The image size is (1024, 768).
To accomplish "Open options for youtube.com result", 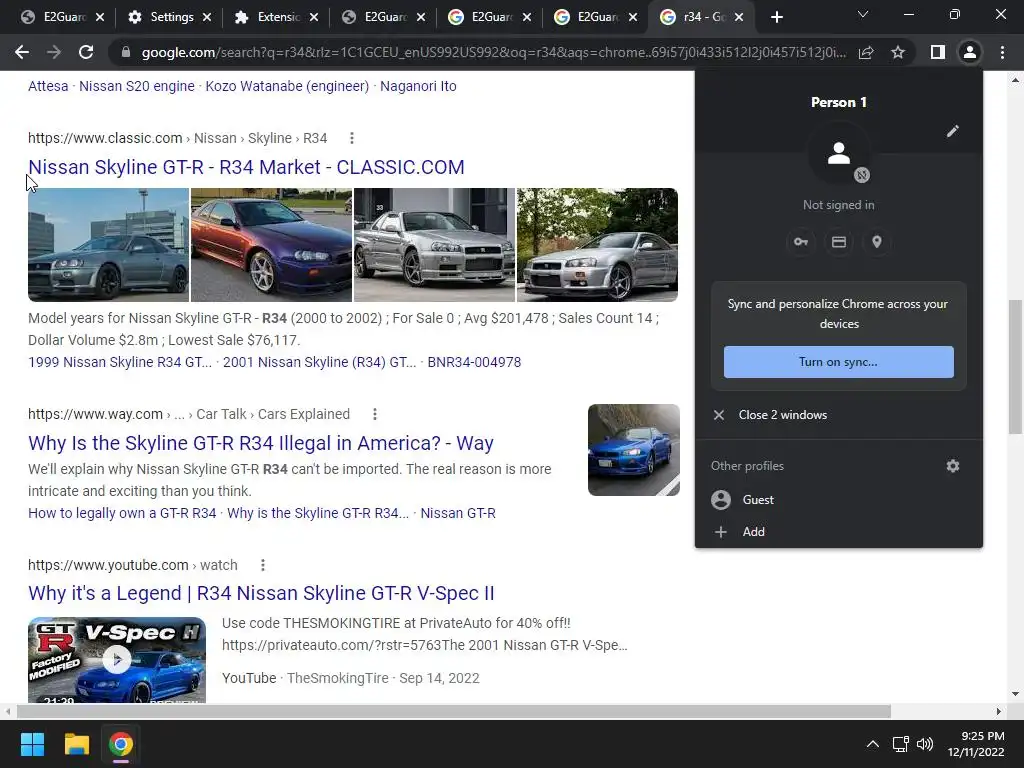I will pyautogui.click(x=263, y=565).
